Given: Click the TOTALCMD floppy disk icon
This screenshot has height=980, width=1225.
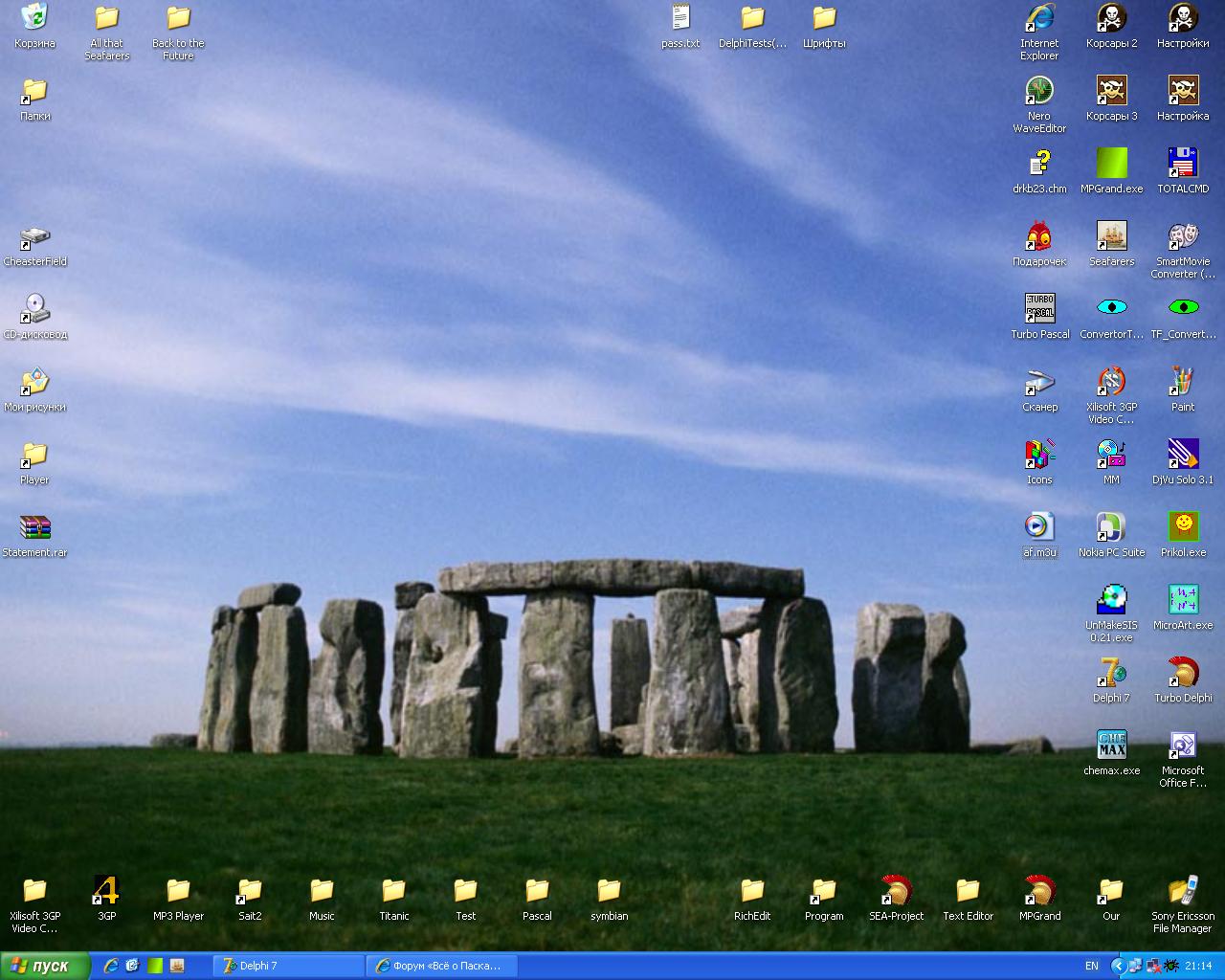Looking at the screenshot, I should tap(1183, 163).
